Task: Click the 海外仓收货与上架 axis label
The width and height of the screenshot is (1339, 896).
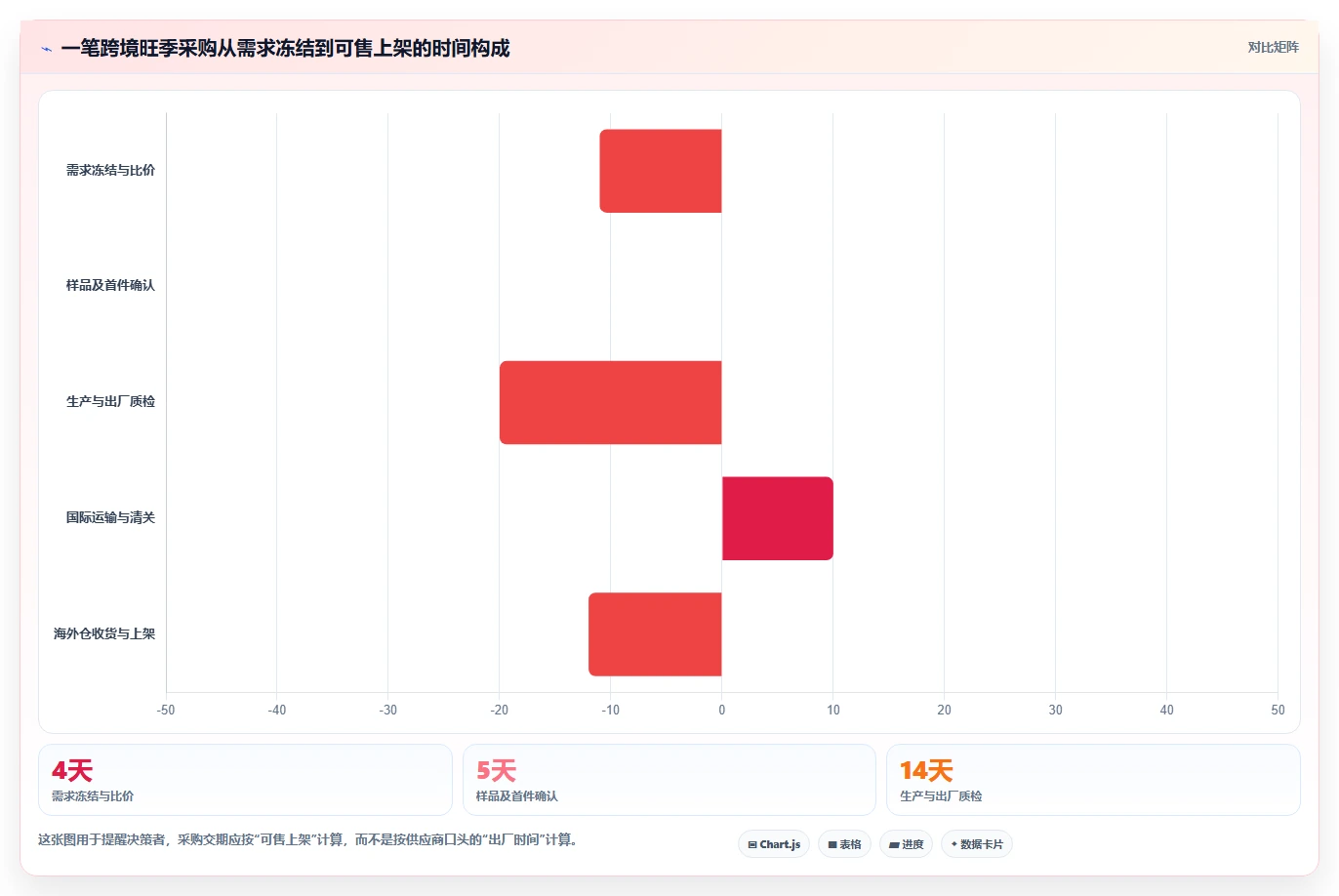Action: 104,633
